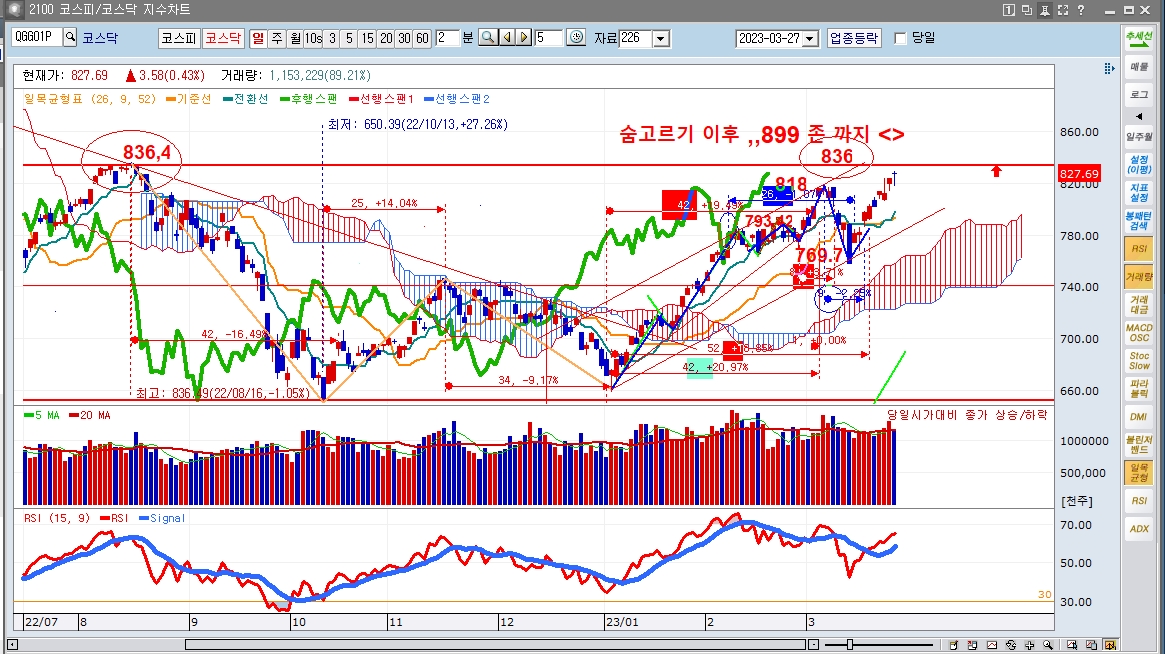Viewport: 1165px width, 654px height.
Task: Open the chart zoom magnifier tool in toolbar
Action: (x=488, y=37)
